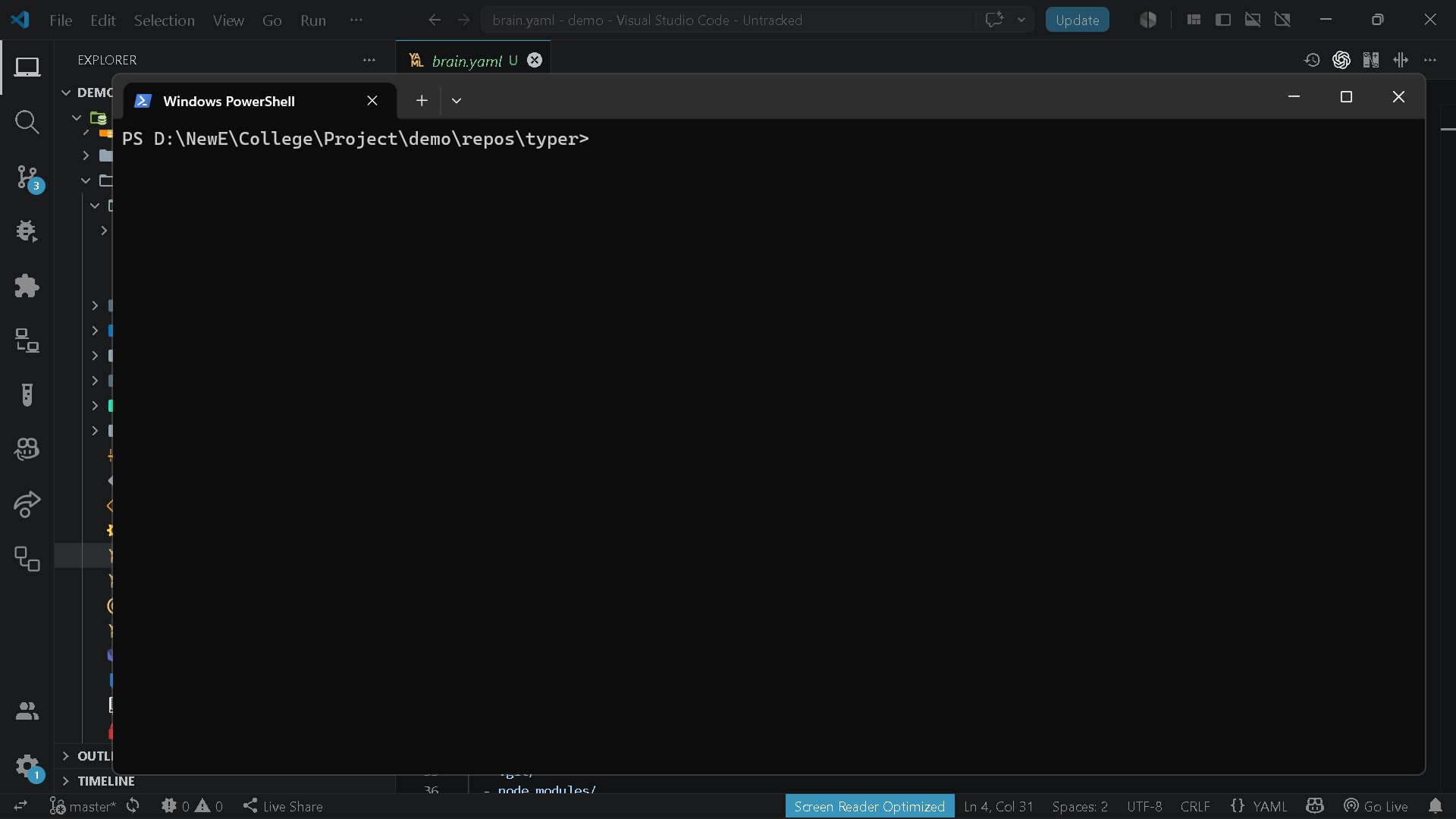
Task: Open Remote Explorer in activity bar
Action: tap(27, 340)
